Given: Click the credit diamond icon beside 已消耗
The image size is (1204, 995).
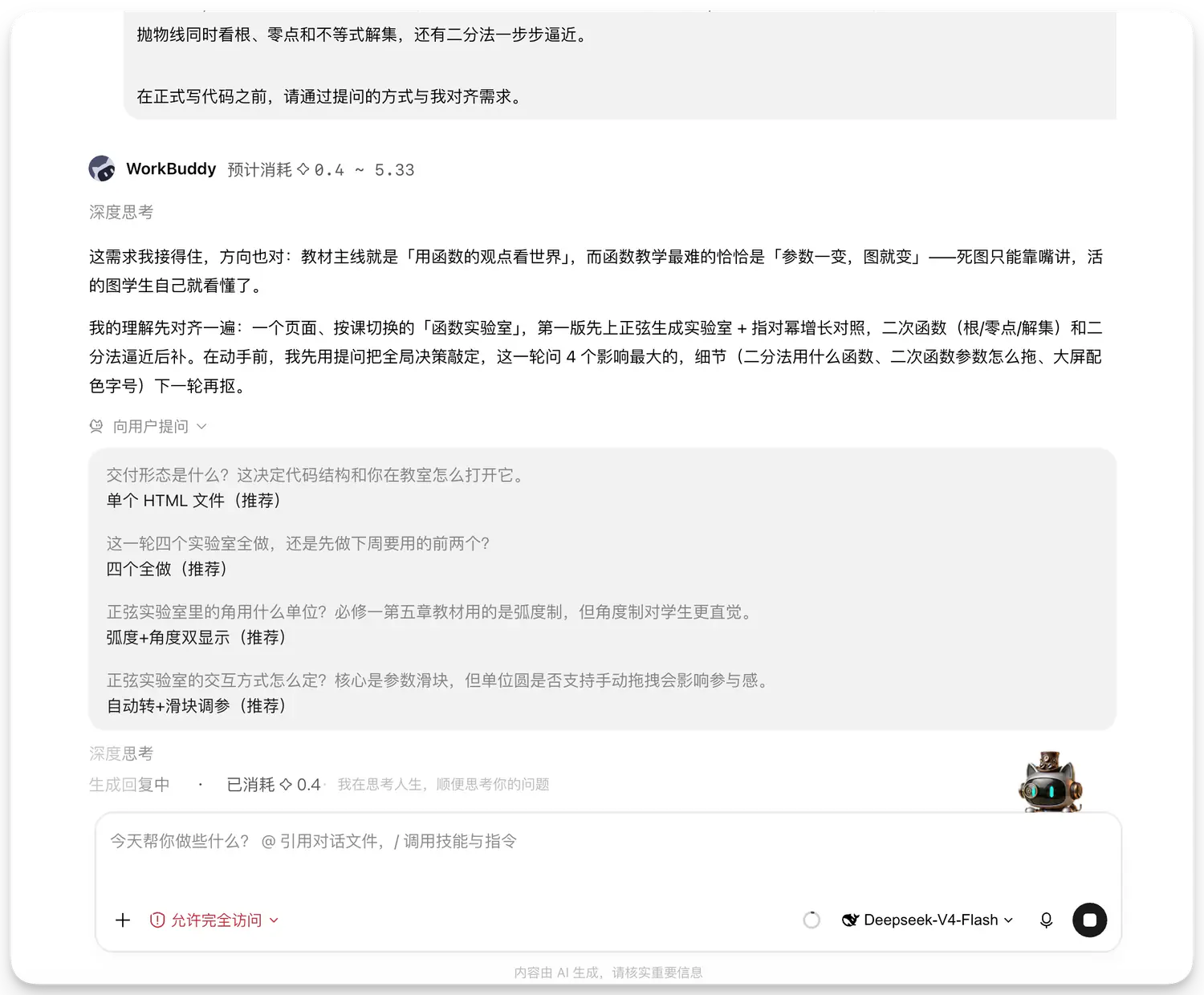Looking at the screenshot, I should 286,785.
